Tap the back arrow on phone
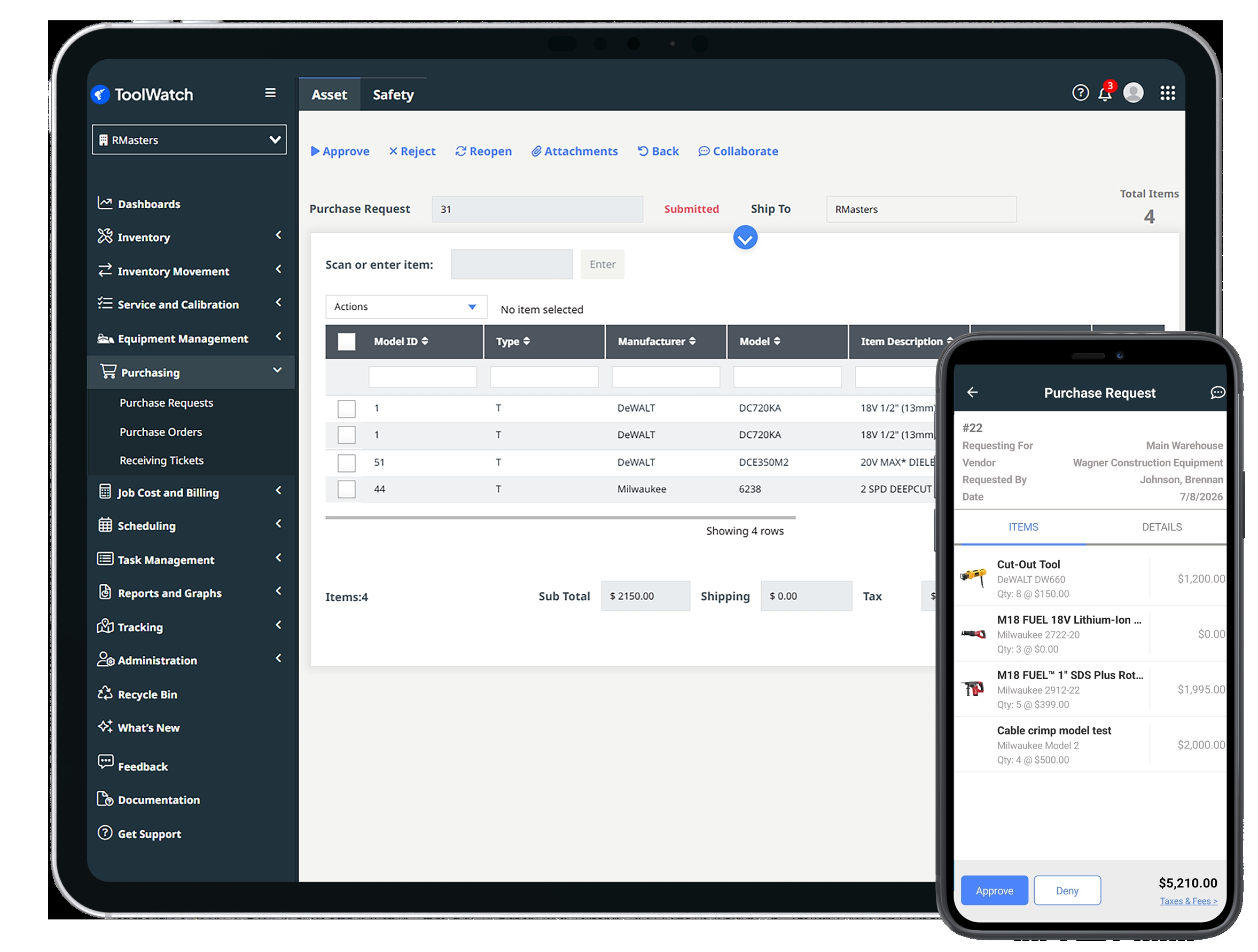 point(973,392)
